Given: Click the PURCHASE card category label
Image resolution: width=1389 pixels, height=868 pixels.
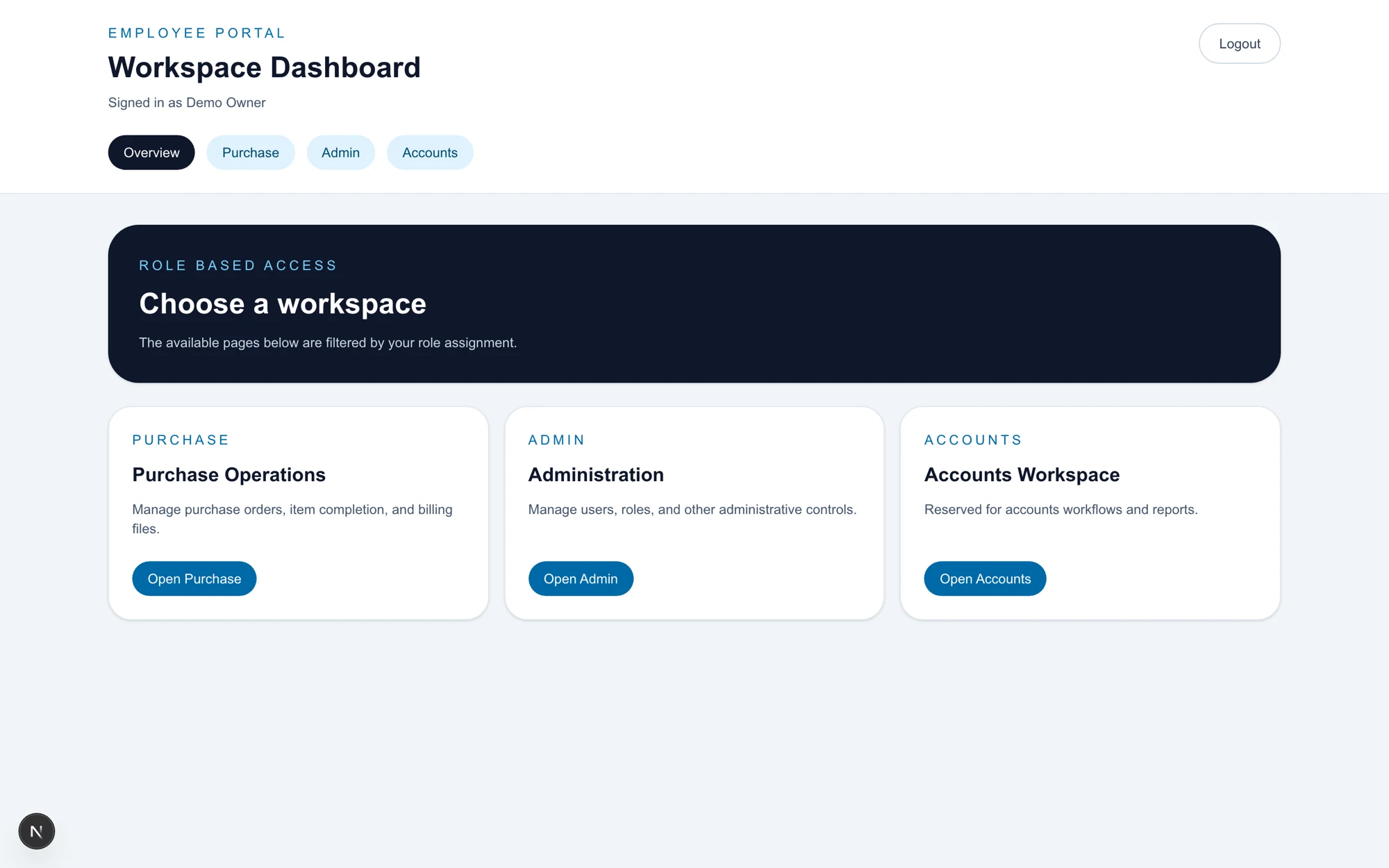Looking at the screenshot, I should point(181,440).
